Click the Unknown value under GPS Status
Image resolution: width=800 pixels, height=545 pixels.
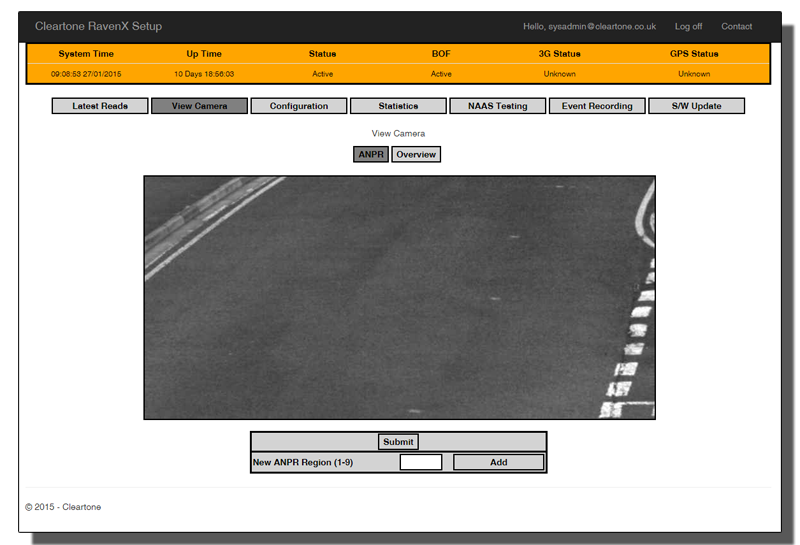click(x=694, y=74)
